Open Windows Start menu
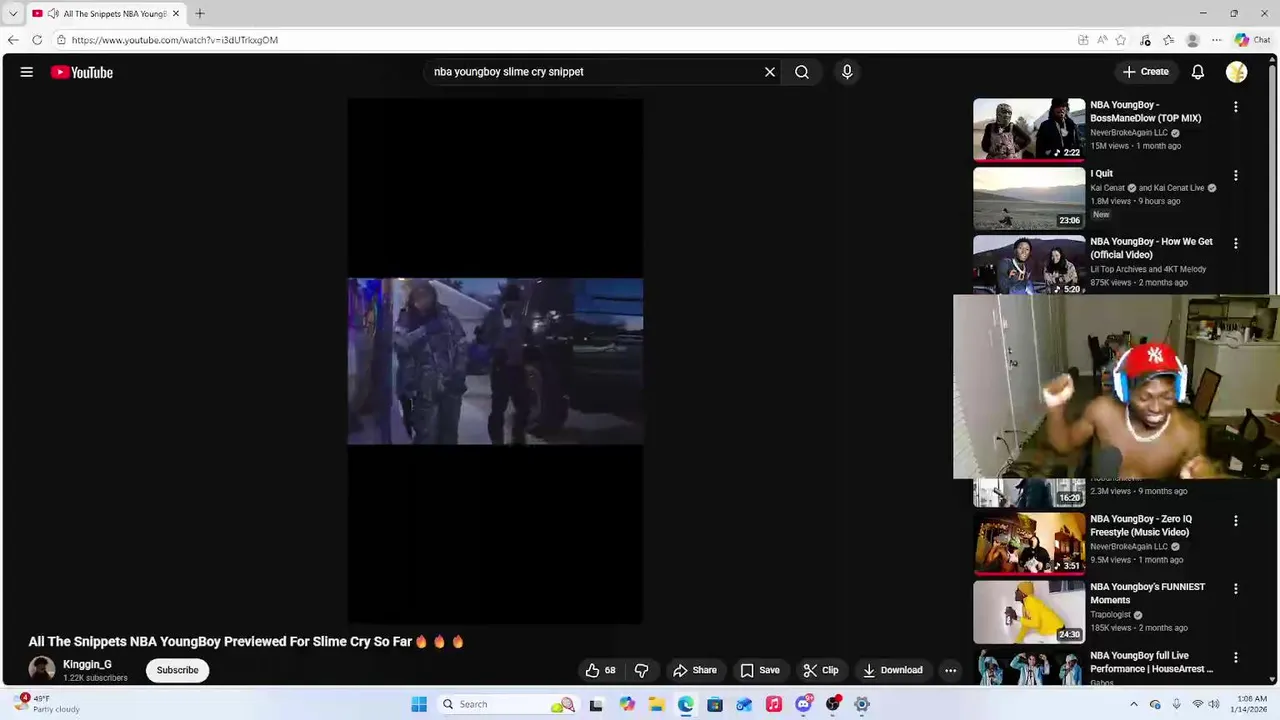 pyautogui.click(x=419, y=704)
